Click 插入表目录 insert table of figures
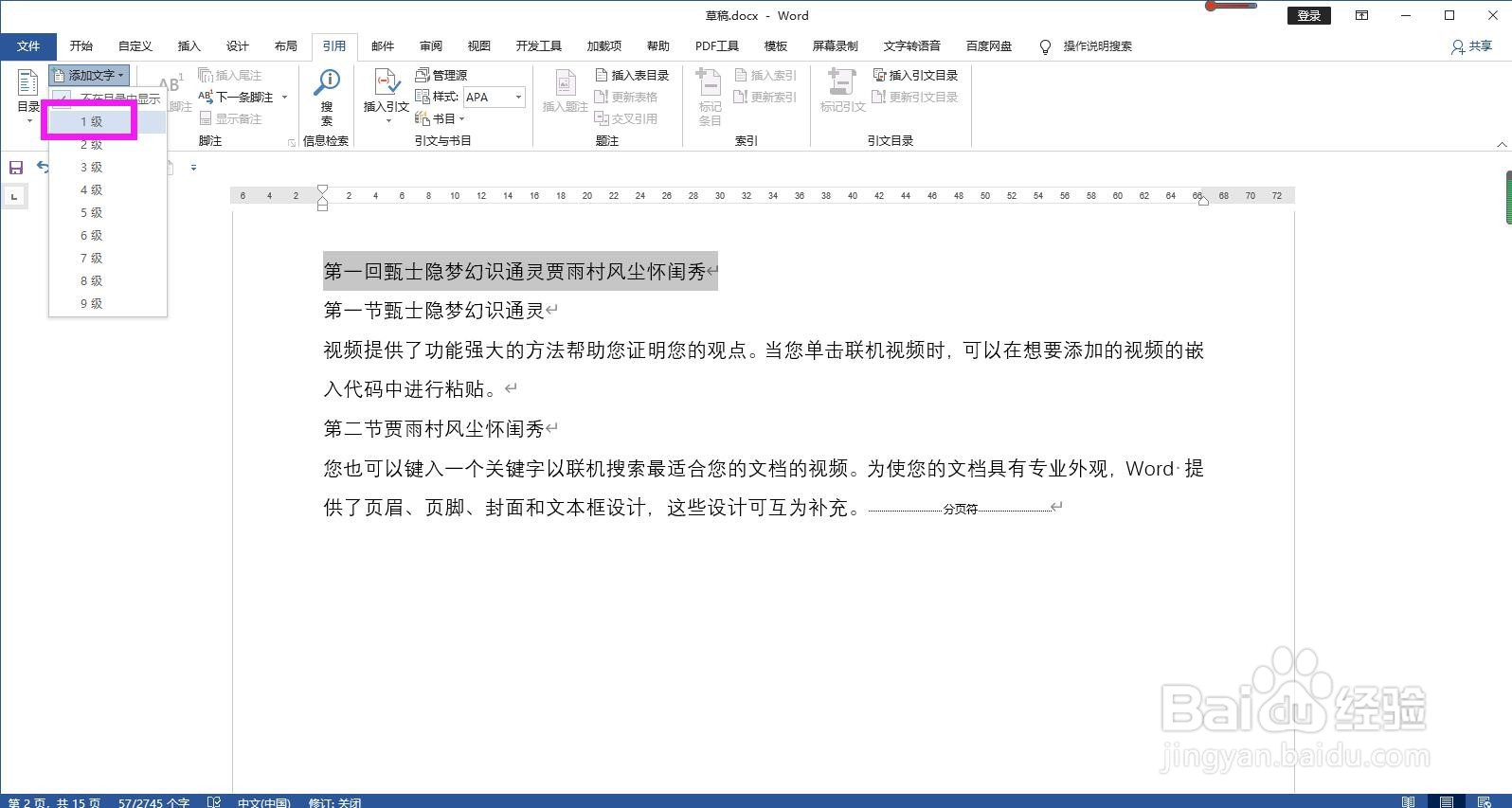This screenshot has height=808, width=1512. [x=632, y=75]
